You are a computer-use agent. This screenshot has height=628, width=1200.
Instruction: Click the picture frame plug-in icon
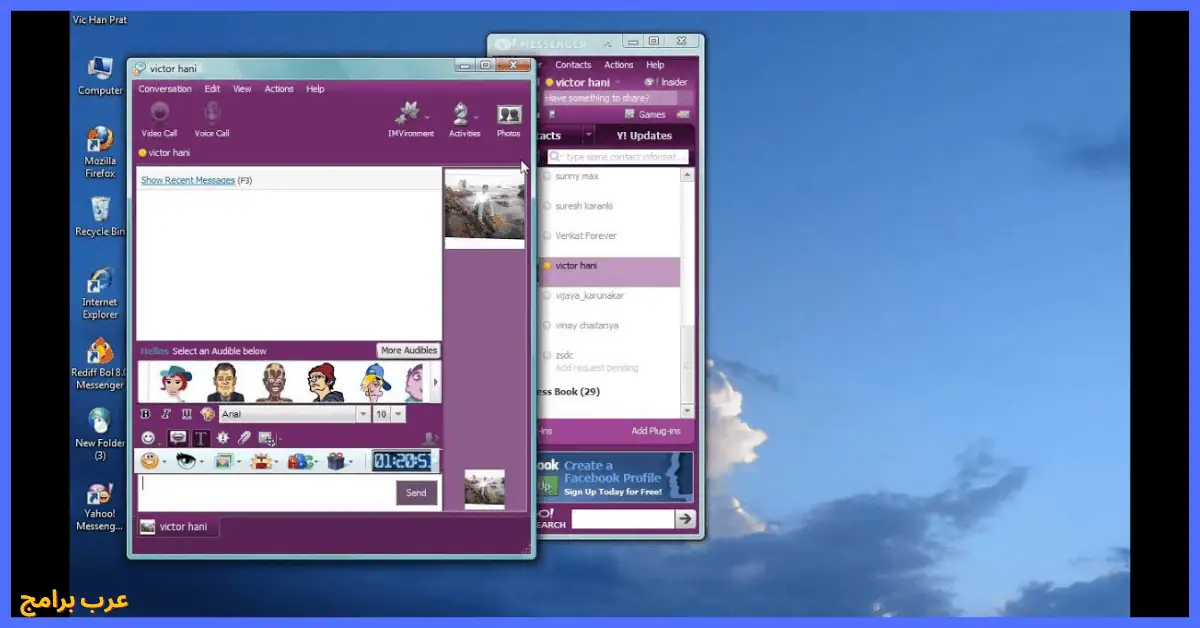(x=224, y=461)
